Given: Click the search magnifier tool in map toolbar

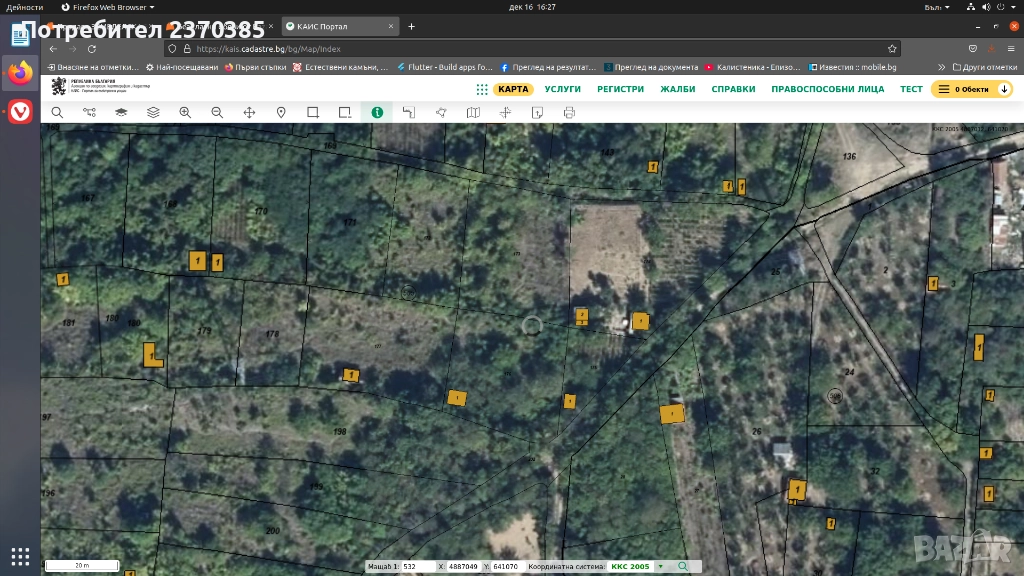Looking at the screenshot, I should click(x=57, y=113).
